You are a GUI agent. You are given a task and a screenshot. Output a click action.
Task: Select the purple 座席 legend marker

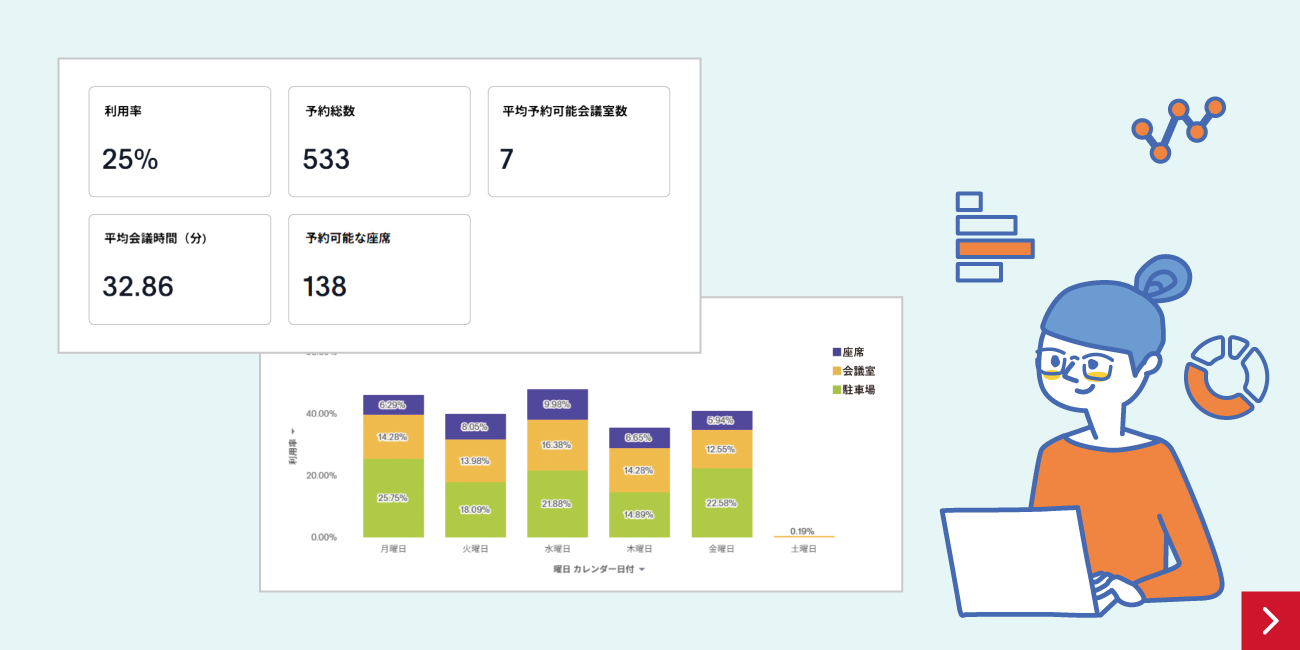[837, 353]
